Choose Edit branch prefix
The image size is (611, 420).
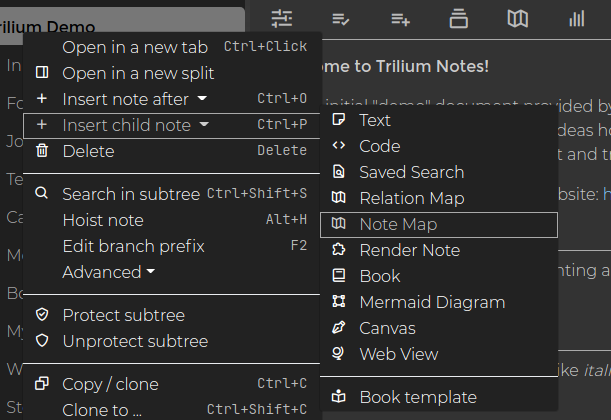coord(171,246)
